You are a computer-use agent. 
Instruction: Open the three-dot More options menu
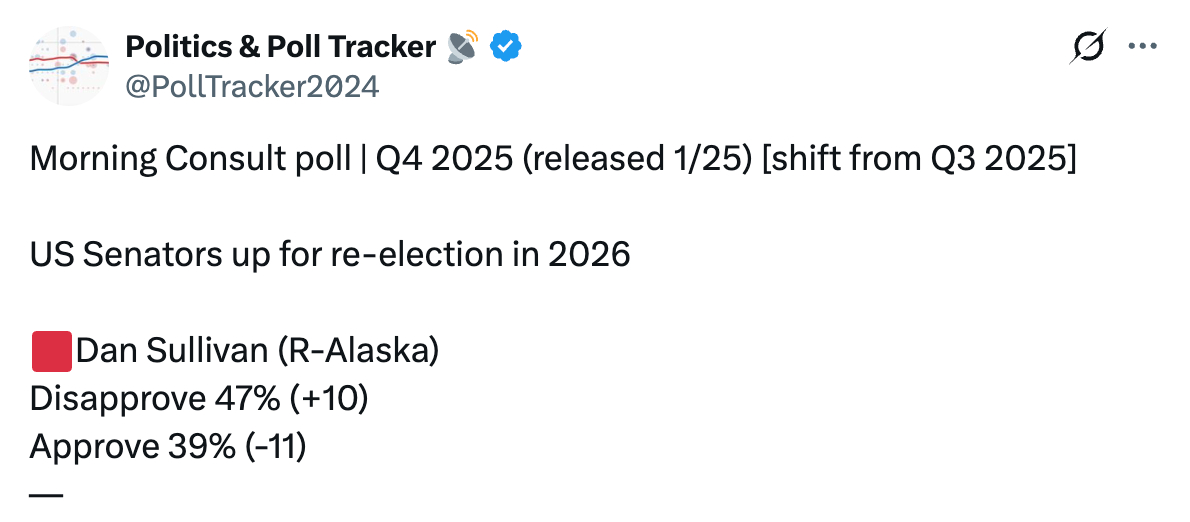1143,46
